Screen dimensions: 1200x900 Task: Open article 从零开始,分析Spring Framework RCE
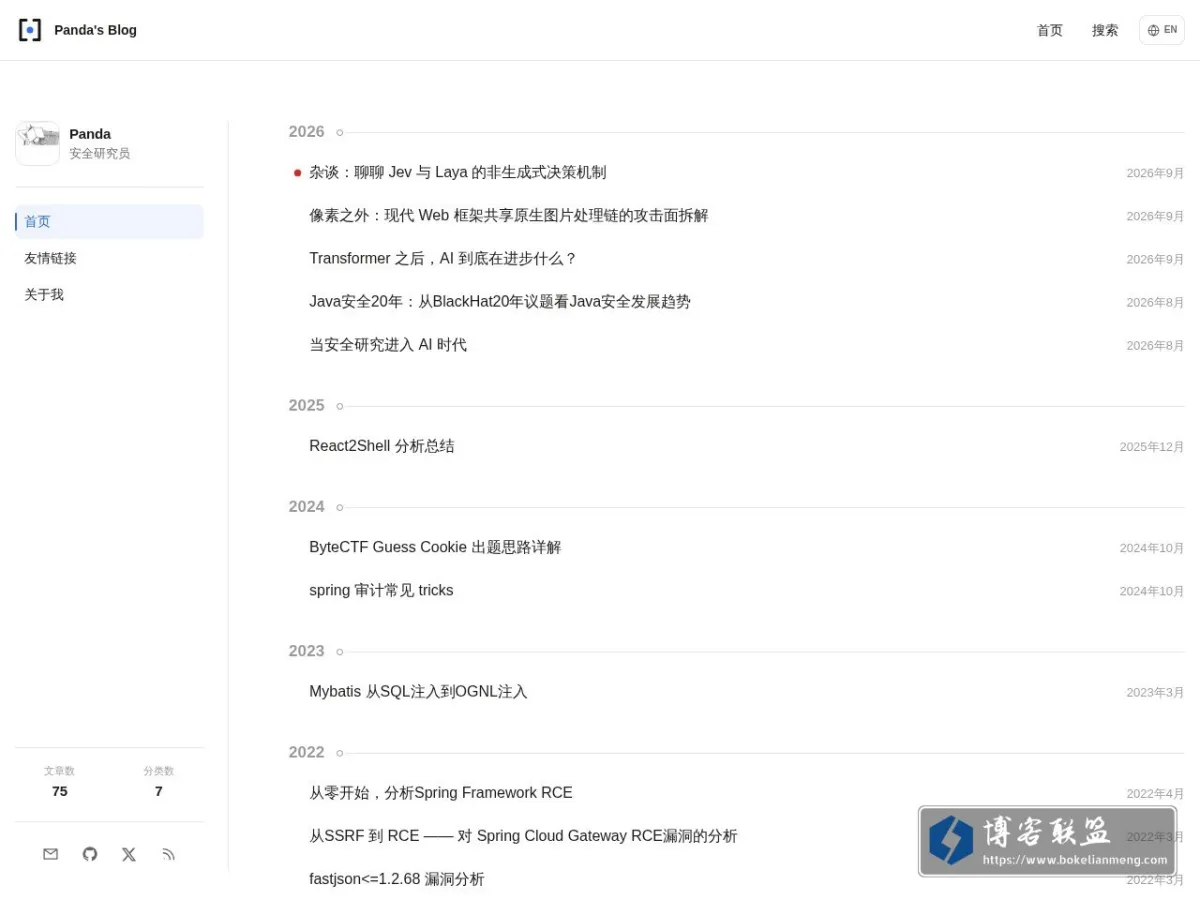(441, 793)
